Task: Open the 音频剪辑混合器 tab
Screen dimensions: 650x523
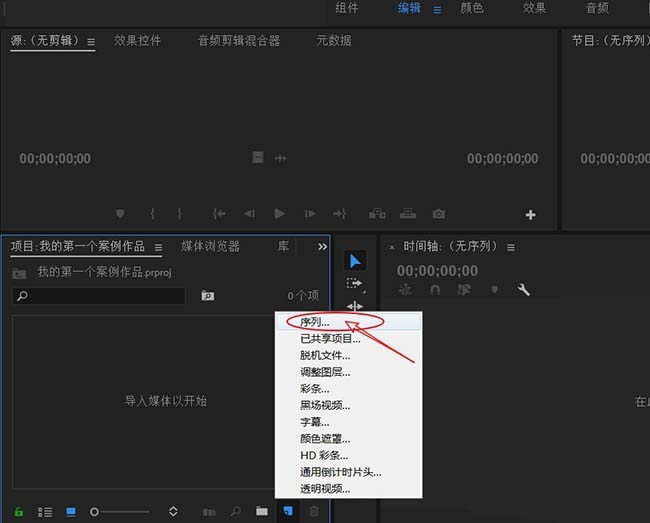Action: click(239, 40)
